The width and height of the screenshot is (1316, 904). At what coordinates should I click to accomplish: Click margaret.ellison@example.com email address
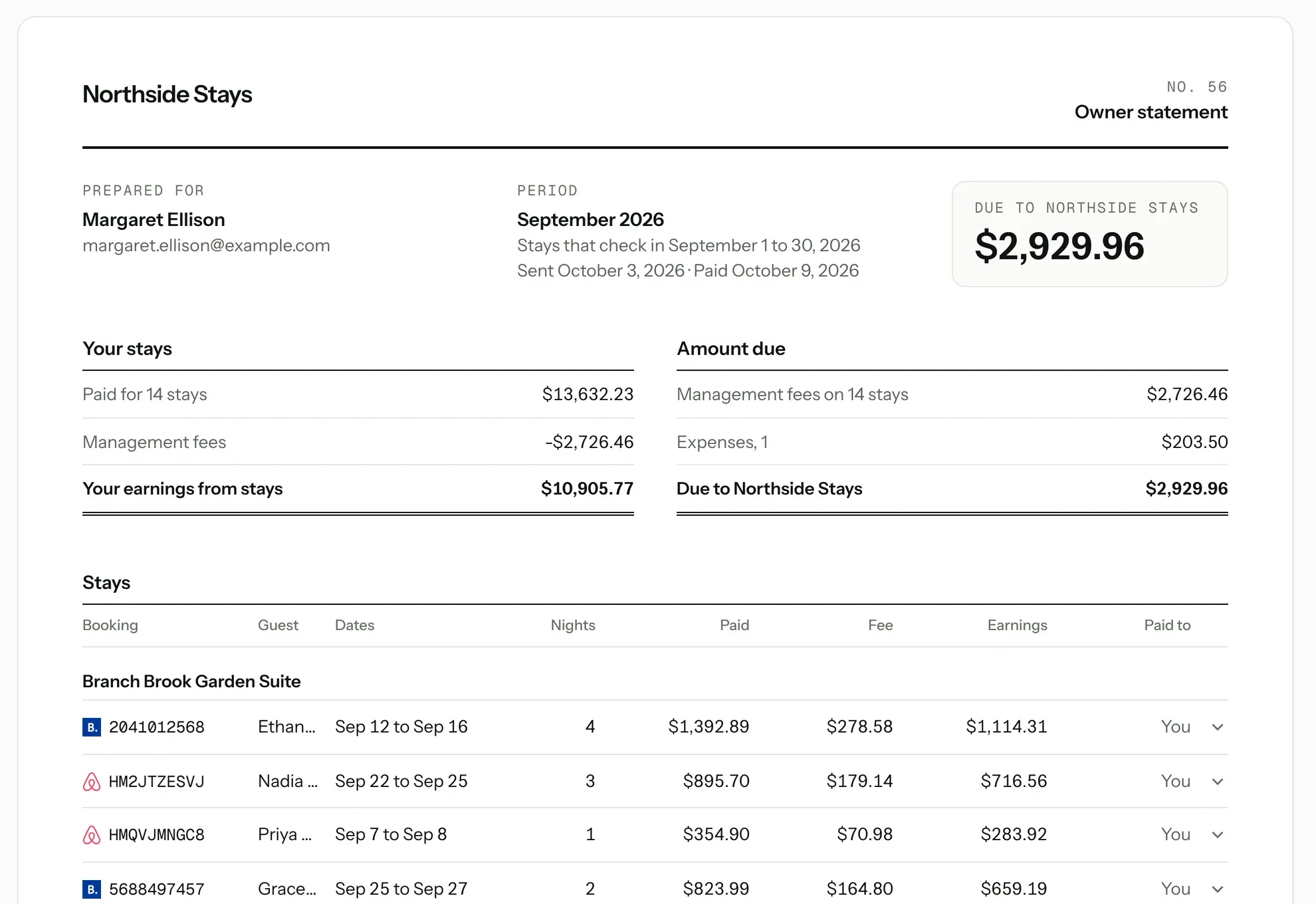(x=206, y=246)
